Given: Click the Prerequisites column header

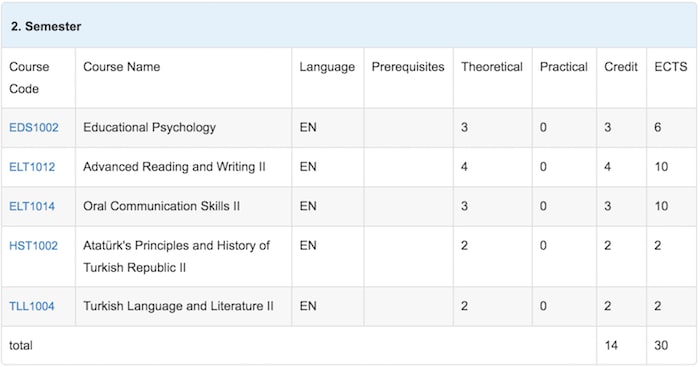Looking at the screenshot, I should pyautogui.click(x=408, y=67).
